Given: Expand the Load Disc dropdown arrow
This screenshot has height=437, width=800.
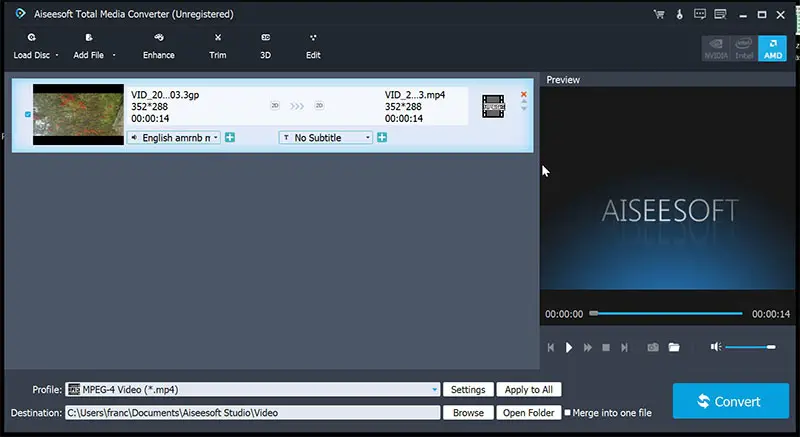Looking at the screenshot, I should [x=57, y=55].
